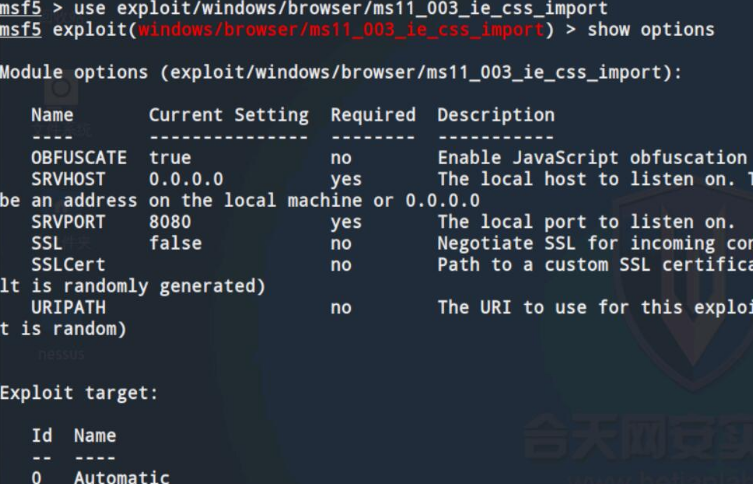Click the 'Module options' heading text
This screenshot has height=484, width=753.
pyautogui.click(x=74, y=73)
